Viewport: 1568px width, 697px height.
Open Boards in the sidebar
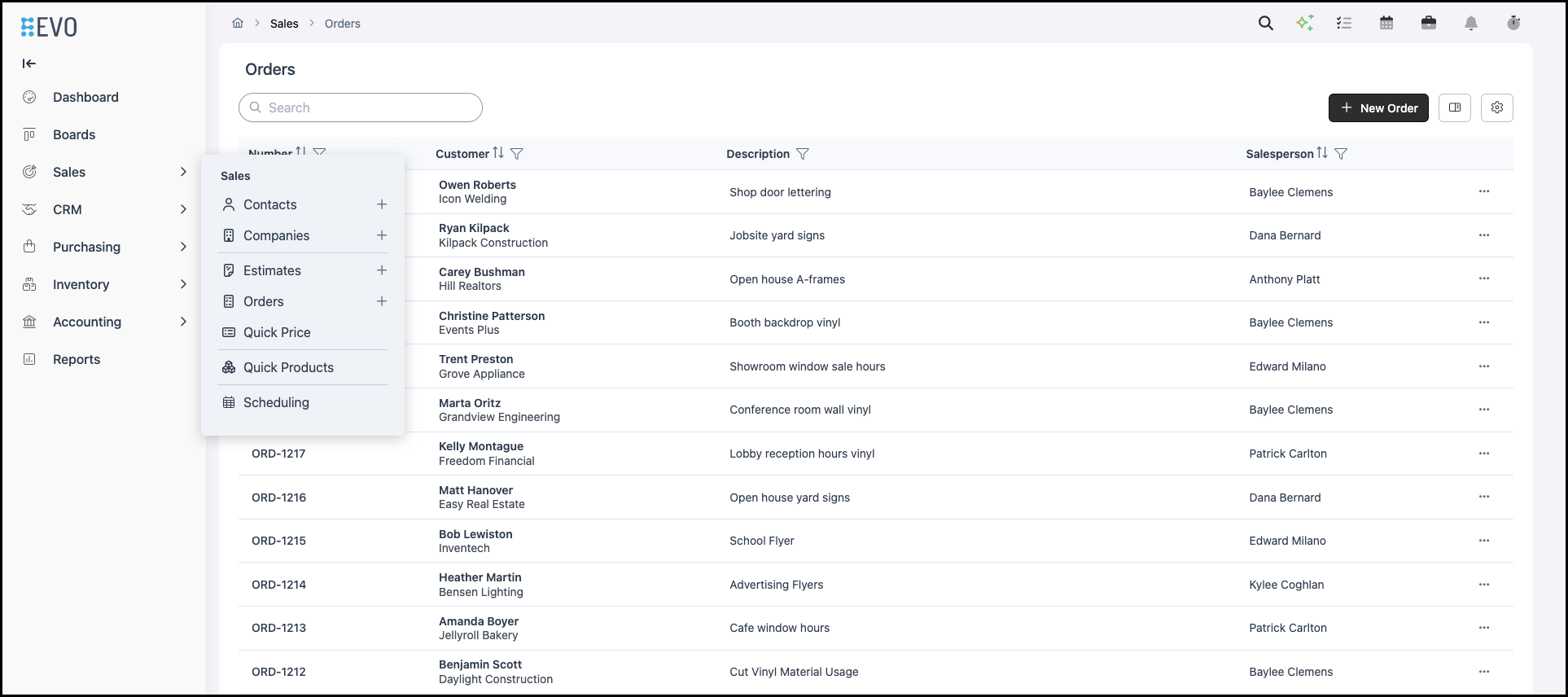coord(74,134)
